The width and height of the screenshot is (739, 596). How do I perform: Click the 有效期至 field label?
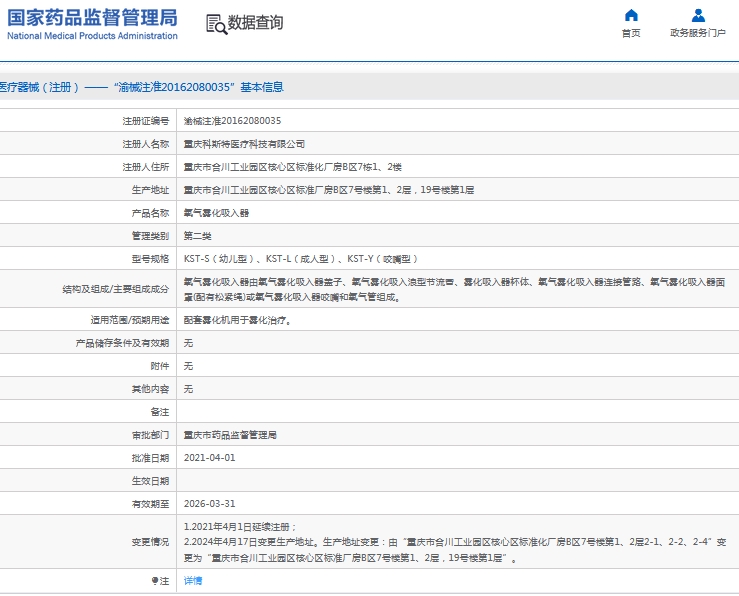(150, 504)
